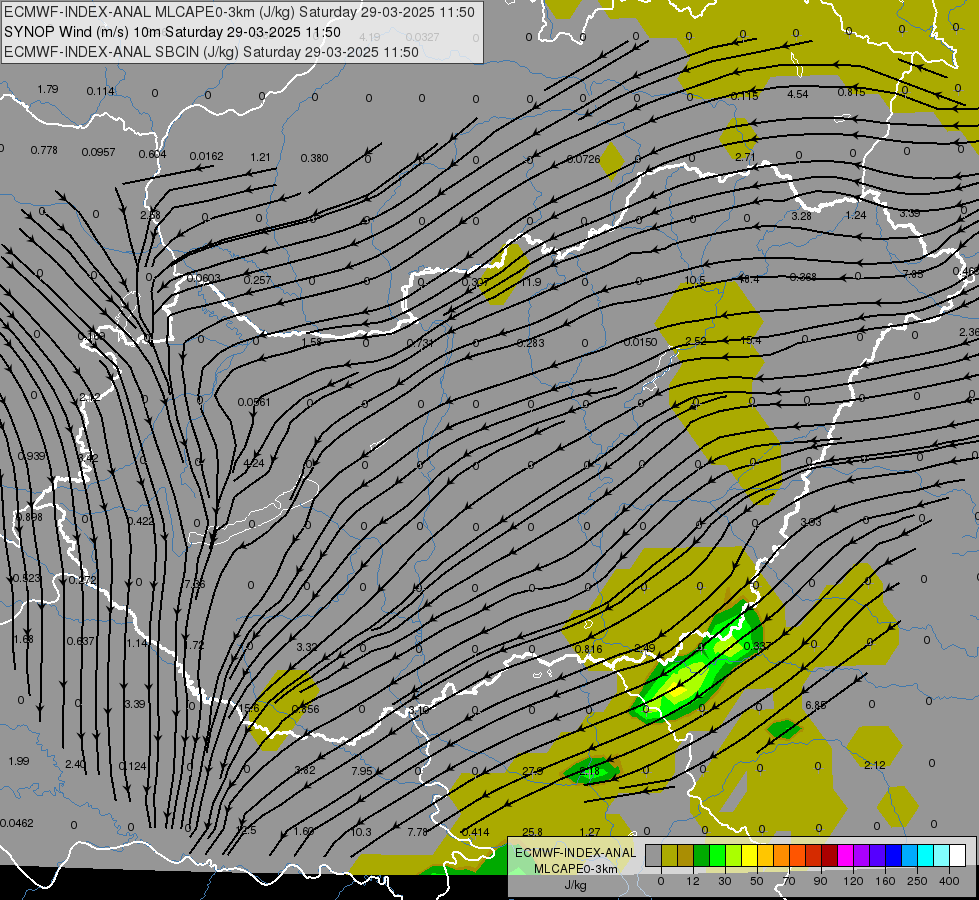Click the map value 10.5
This screenshot has height=900, width=979.
point(695,280)
